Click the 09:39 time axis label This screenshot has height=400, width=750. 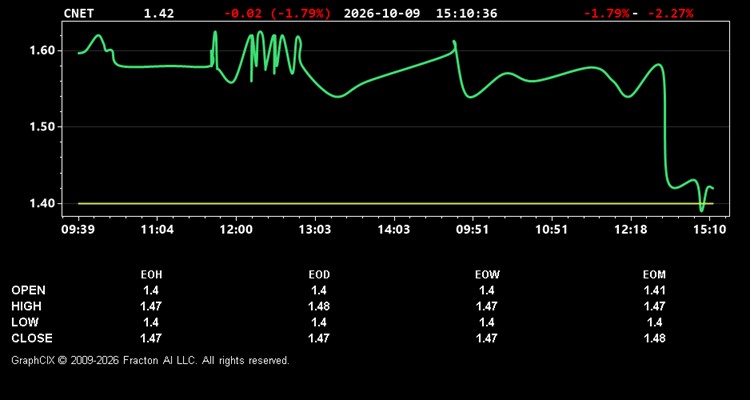78,230
